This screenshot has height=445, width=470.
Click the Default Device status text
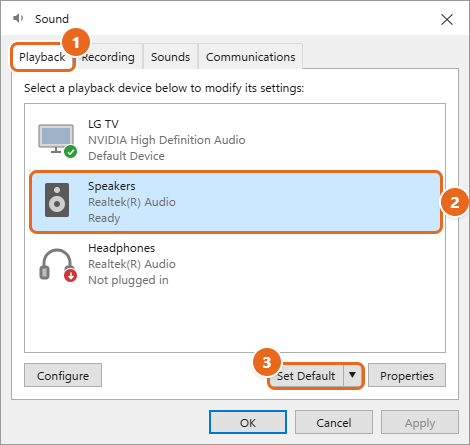[x=126, y=156]
